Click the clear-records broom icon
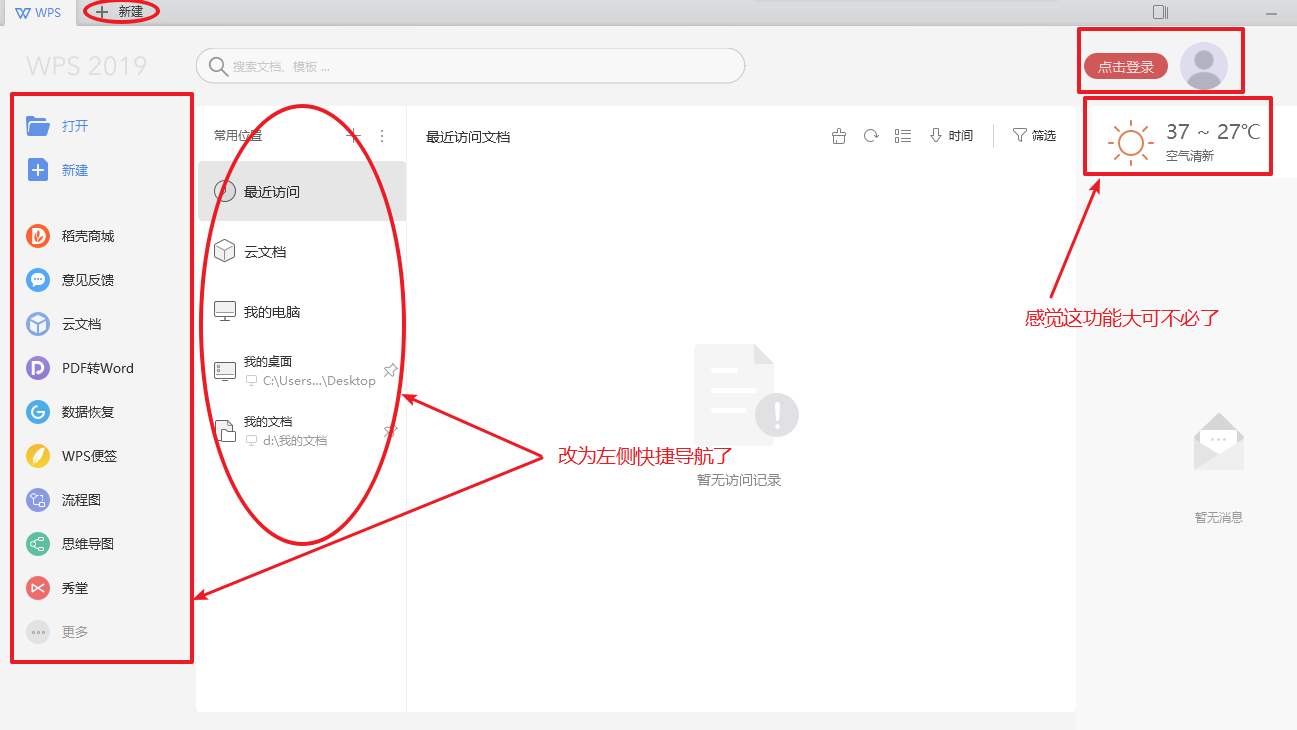The height and width of the screenshot is (730, 1297). pos(839,136)
